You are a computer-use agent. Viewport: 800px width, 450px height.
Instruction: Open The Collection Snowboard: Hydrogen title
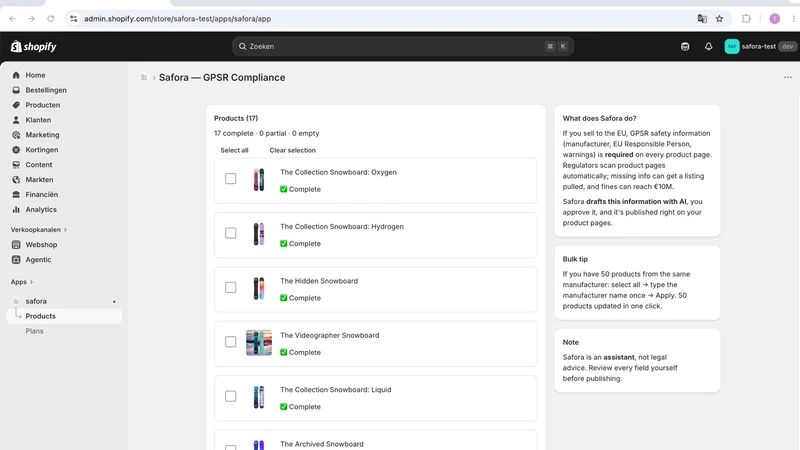click(342, 227)
